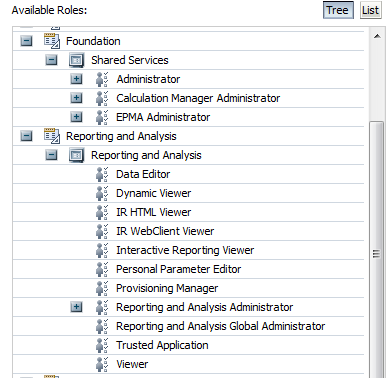Expand the EPMA Administrator role

click(76, 117)
